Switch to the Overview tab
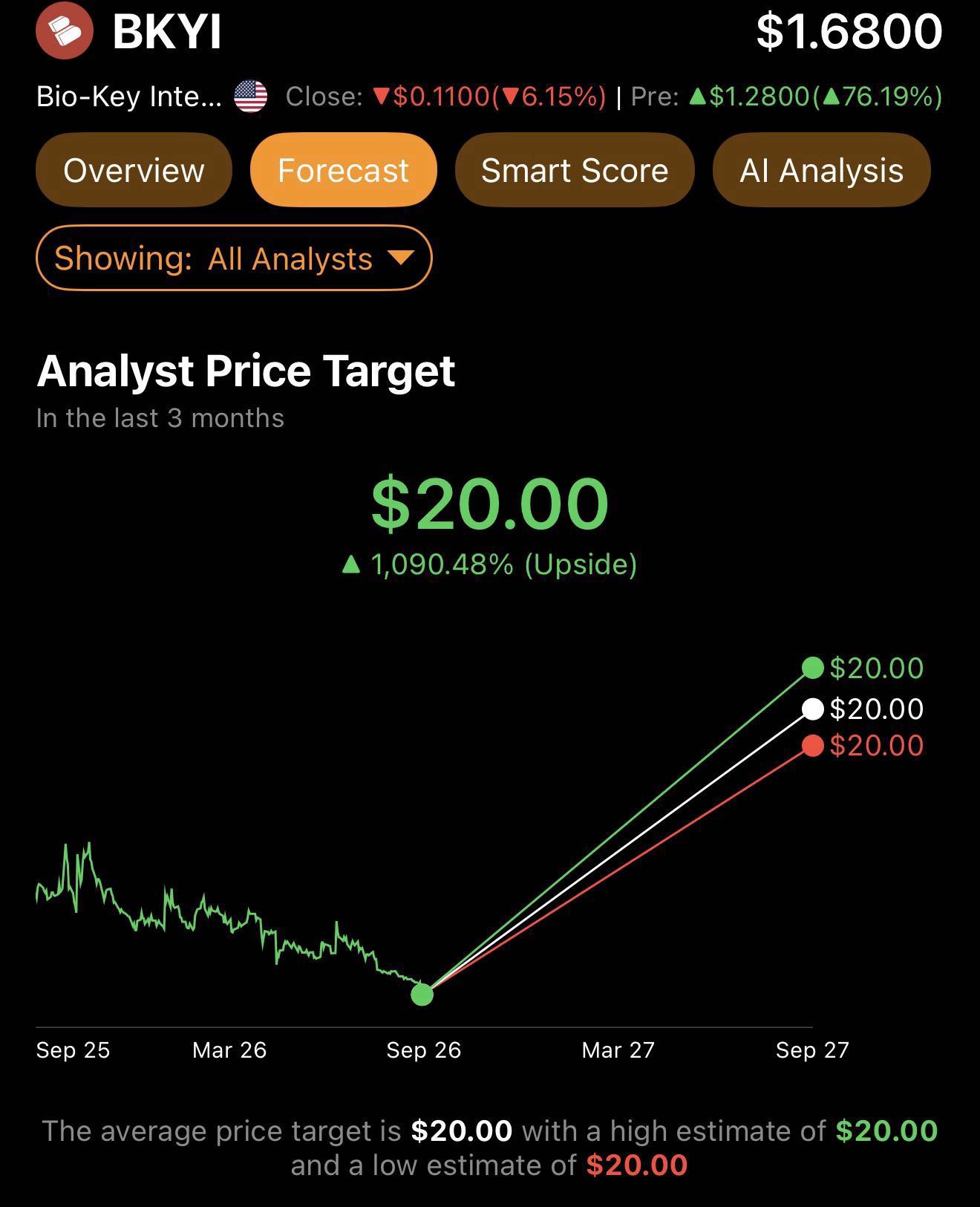Image resolution: width=980 pixels, height=1207 pixels. tap(134, 170)
